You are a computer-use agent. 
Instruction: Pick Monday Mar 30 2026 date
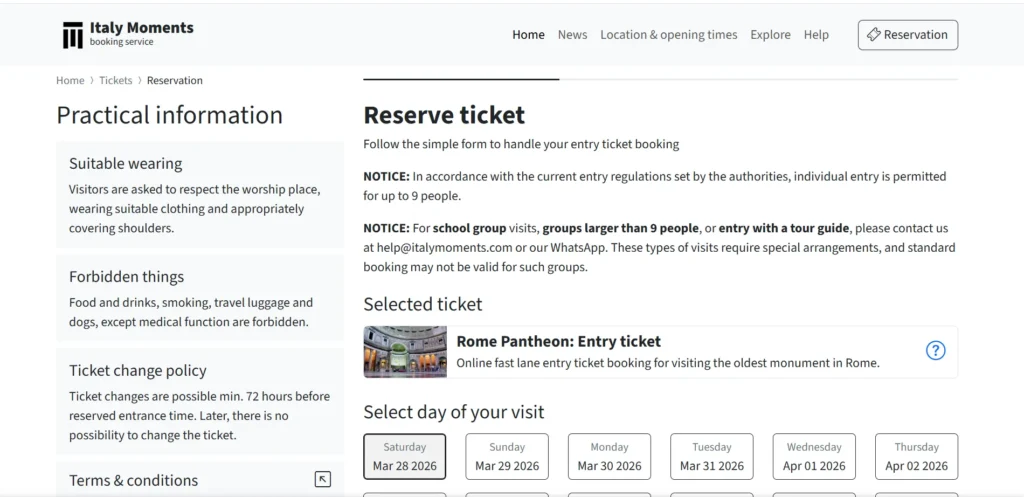click(609, 457)
